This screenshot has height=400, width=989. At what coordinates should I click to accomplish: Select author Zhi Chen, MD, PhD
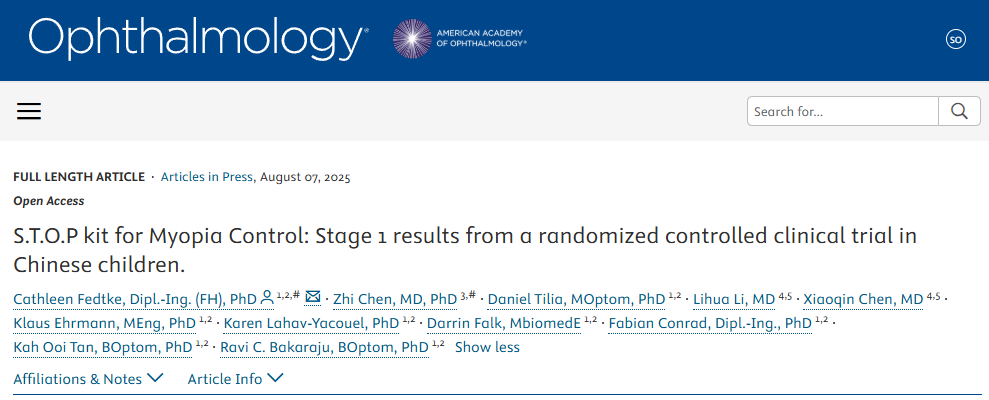point(394,299)
